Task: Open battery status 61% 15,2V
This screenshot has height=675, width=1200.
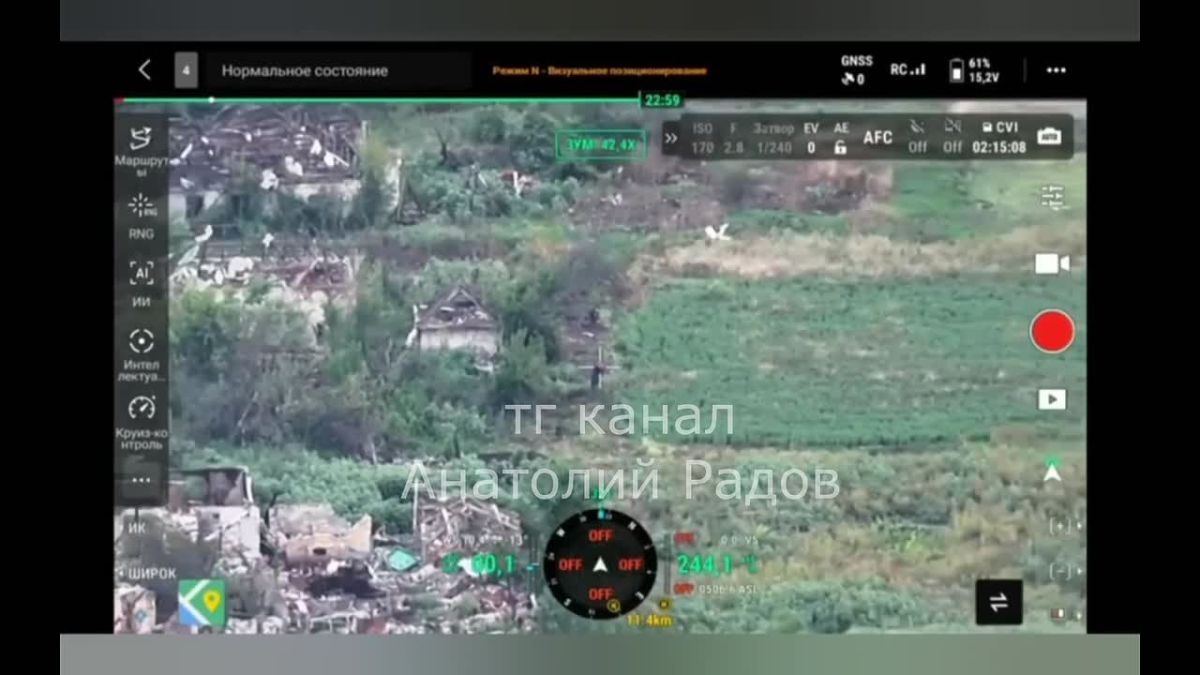Action: click(x=974, y=70)
